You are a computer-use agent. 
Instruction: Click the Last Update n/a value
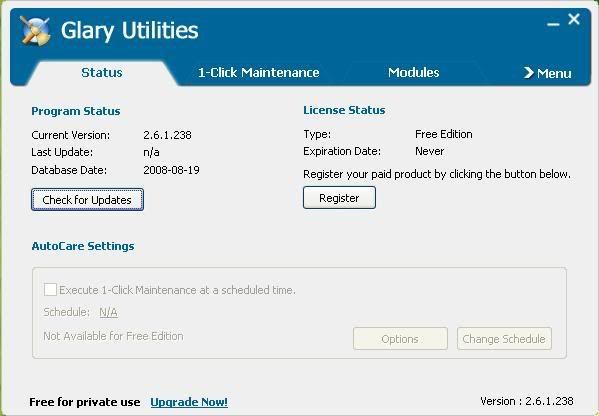pos(151,152)
